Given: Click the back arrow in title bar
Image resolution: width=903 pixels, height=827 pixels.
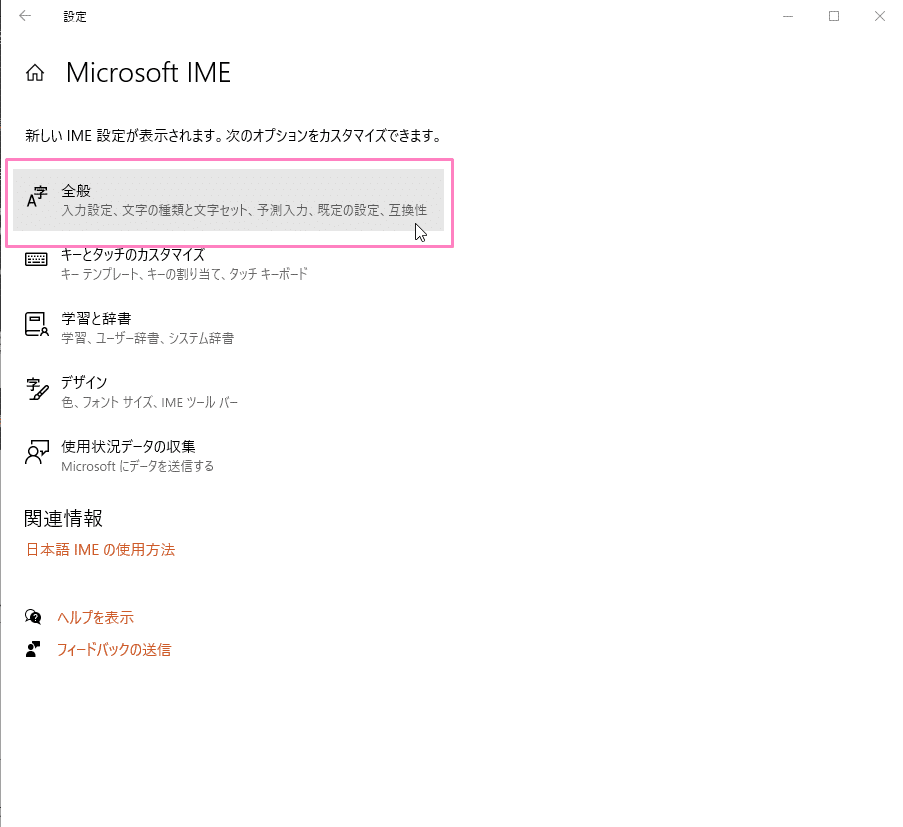Looking at the screenshot, I should pos(25,16).
